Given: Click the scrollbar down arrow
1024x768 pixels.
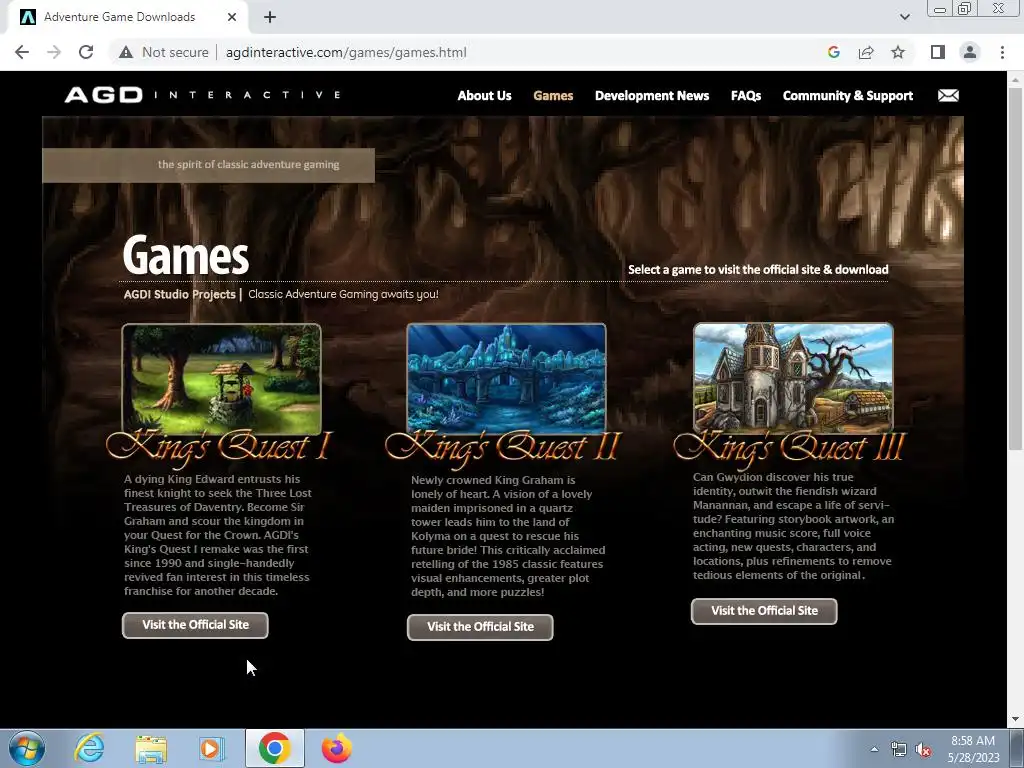Looking at the screenshot, I should tap(1015, 719).
